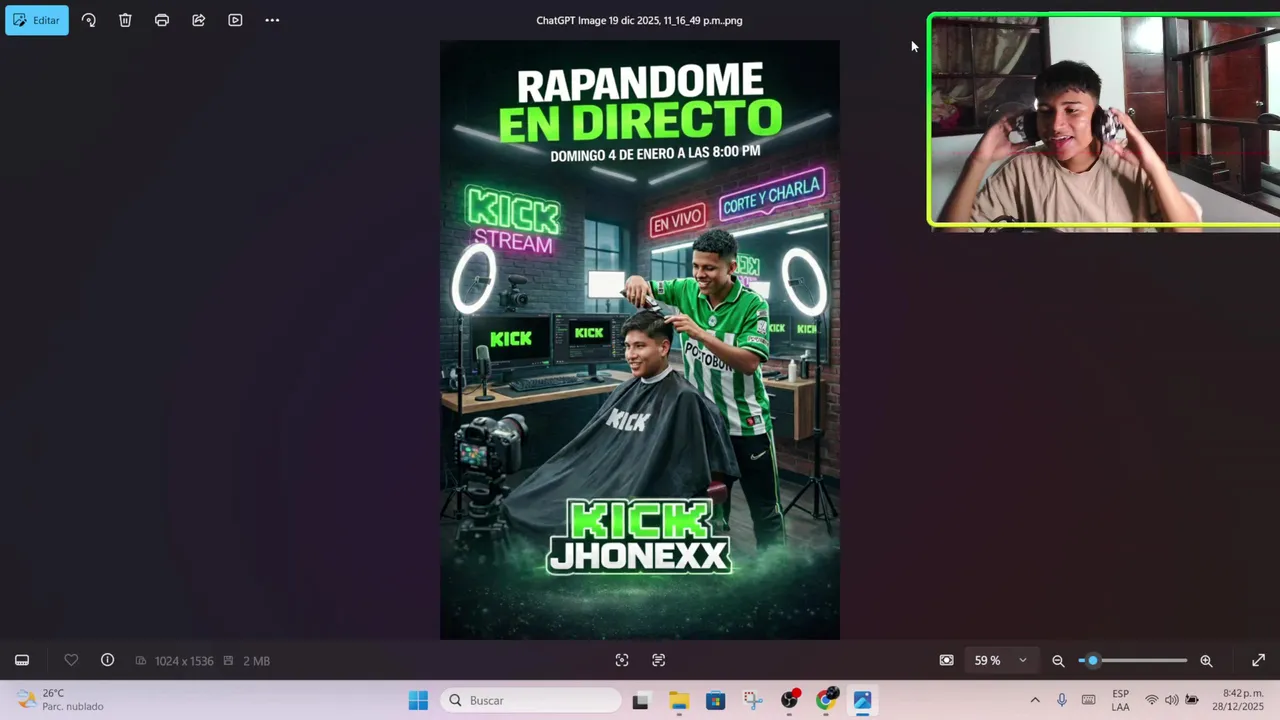This screenshot has height=720, width=1280.
Task: Click the microphone tray icon
Action: pos(1062,700)
